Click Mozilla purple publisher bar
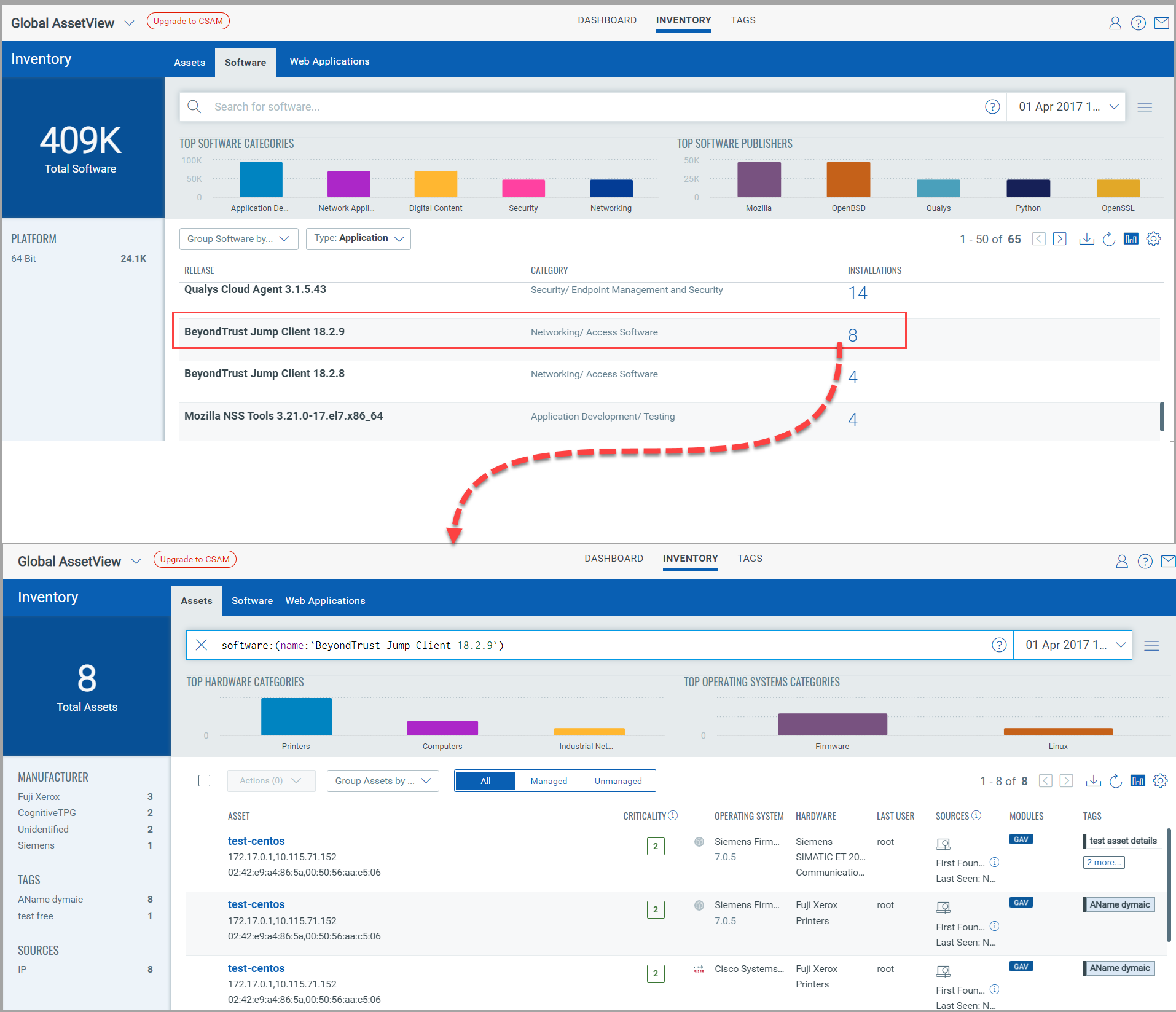 point(759,179)
